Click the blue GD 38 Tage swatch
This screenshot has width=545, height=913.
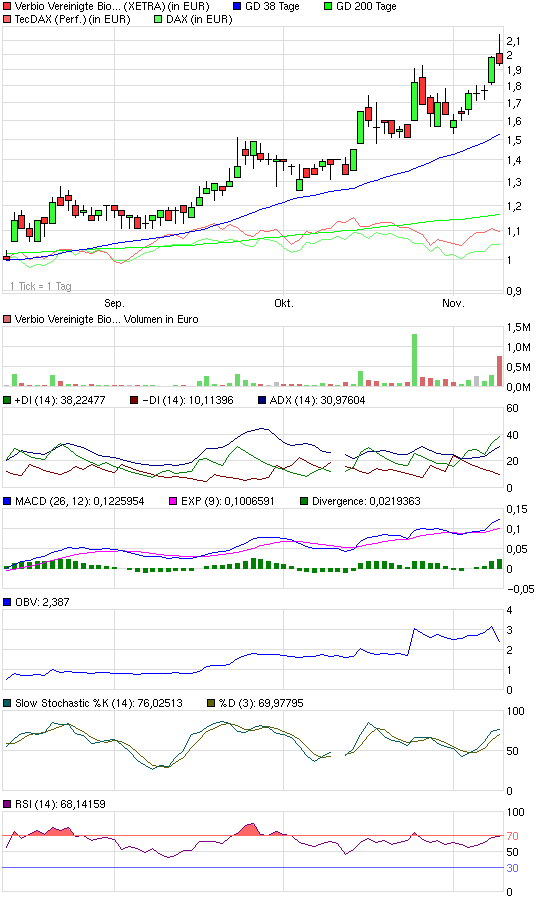pyautogui.click(x=236, y=7)
